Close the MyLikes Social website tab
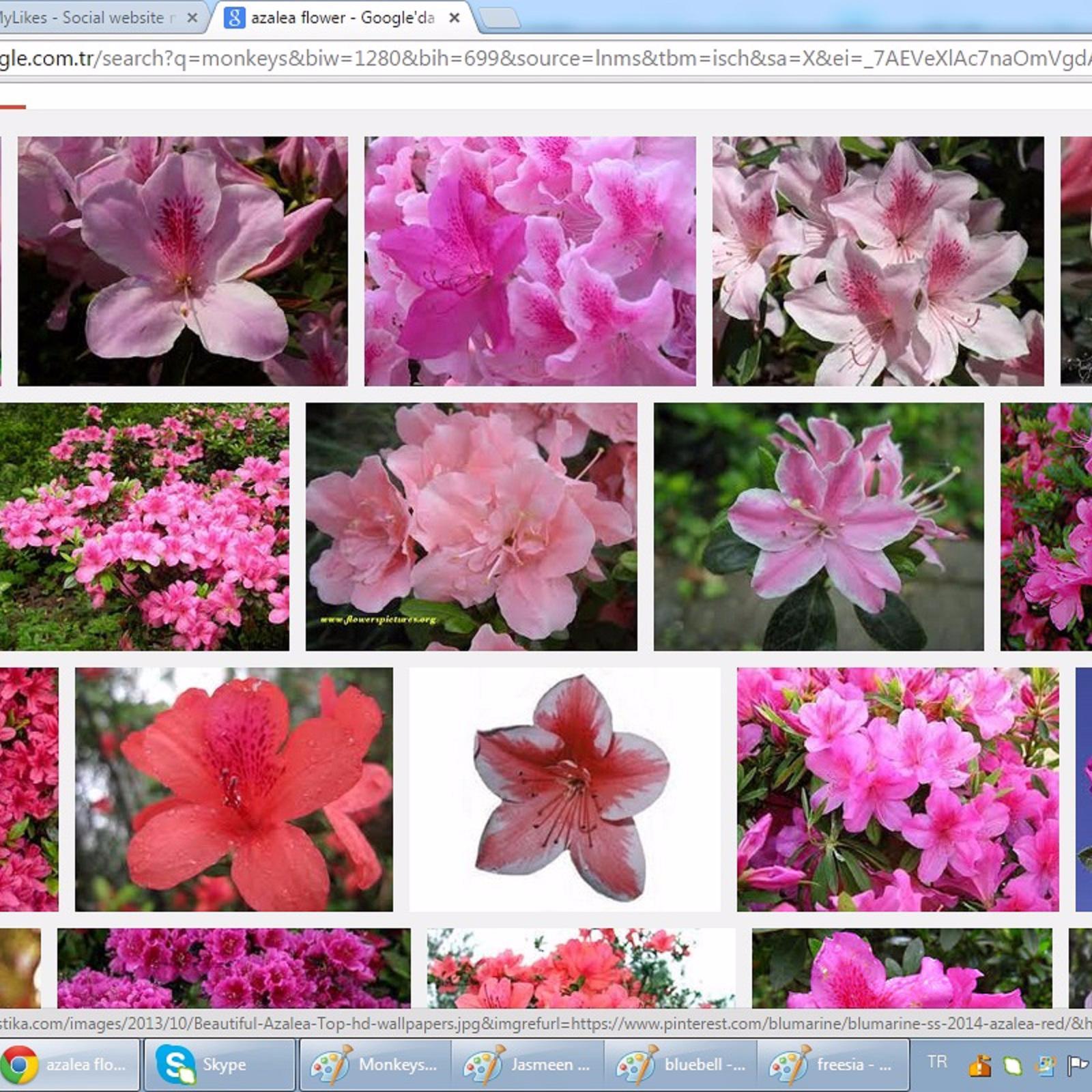The image size is (1092, 1092). coord(192,18)
